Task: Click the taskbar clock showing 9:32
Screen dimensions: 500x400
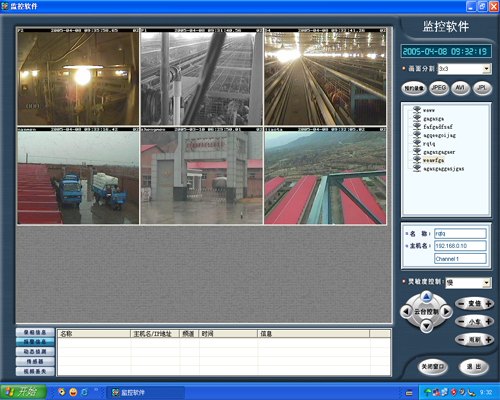Action: 486,392
